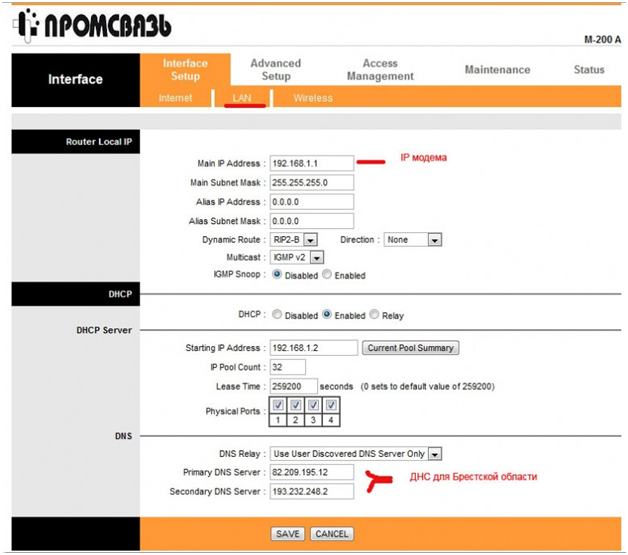This screenshot has height=555, width=628.
Task: Select the Internet submenu item
Action: pos(176,98)
